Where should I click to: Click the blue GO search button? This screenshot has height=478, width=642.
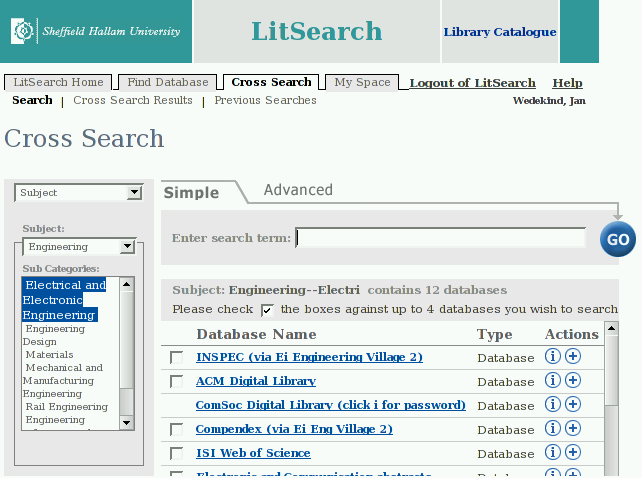coord(618,239)
